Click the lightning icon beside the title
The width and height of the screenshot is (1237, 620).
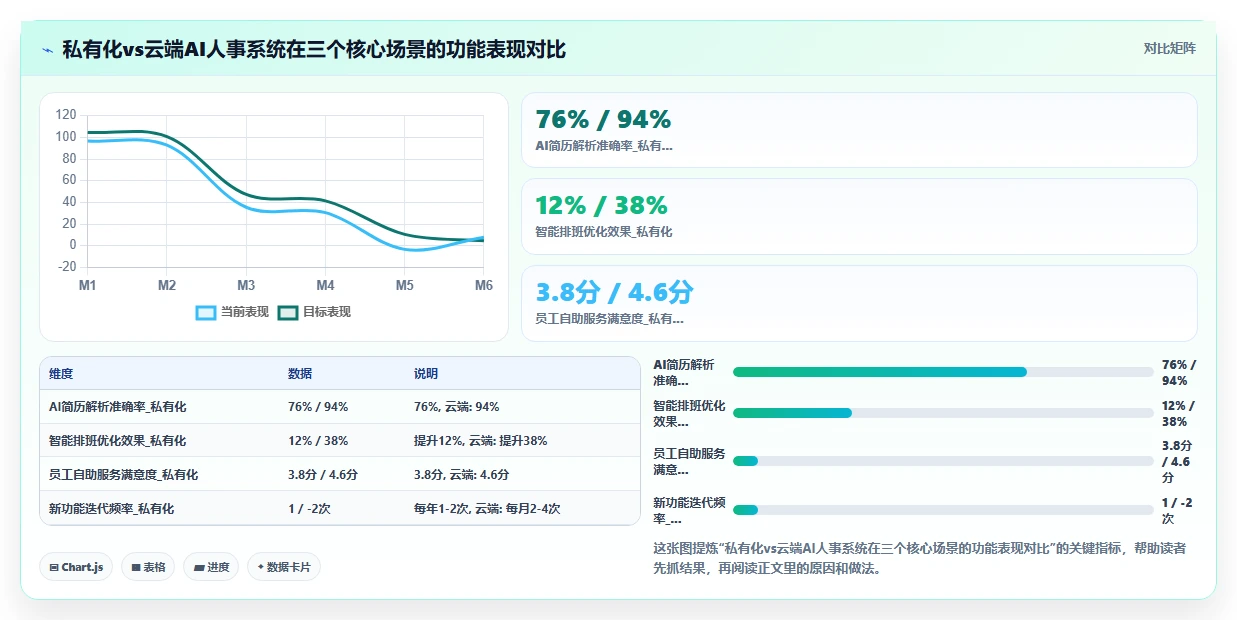click(x=47, y=49)
